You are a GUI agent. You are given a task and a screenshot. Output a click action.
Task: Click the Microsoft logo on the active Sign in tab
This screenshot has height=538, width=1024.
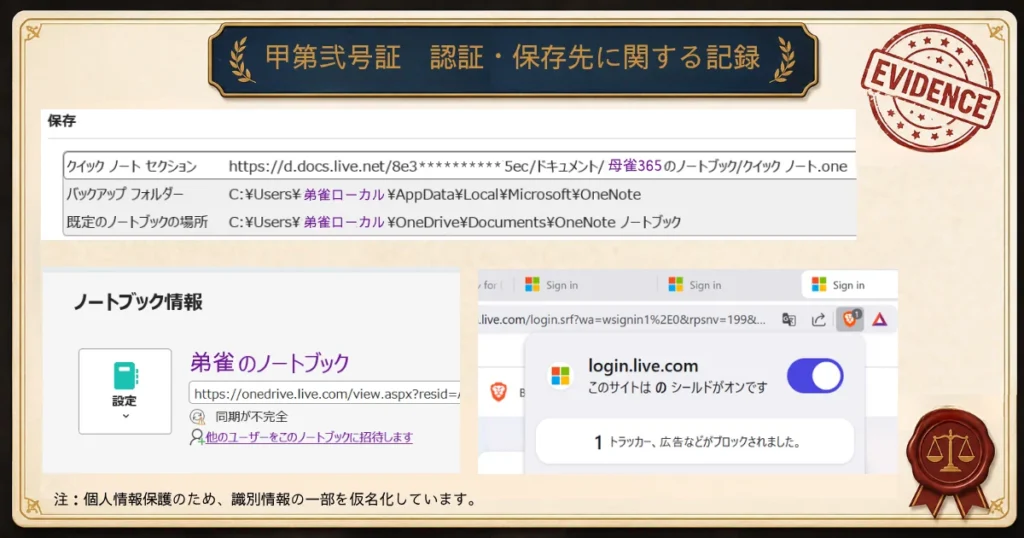(x=819, y=285)
